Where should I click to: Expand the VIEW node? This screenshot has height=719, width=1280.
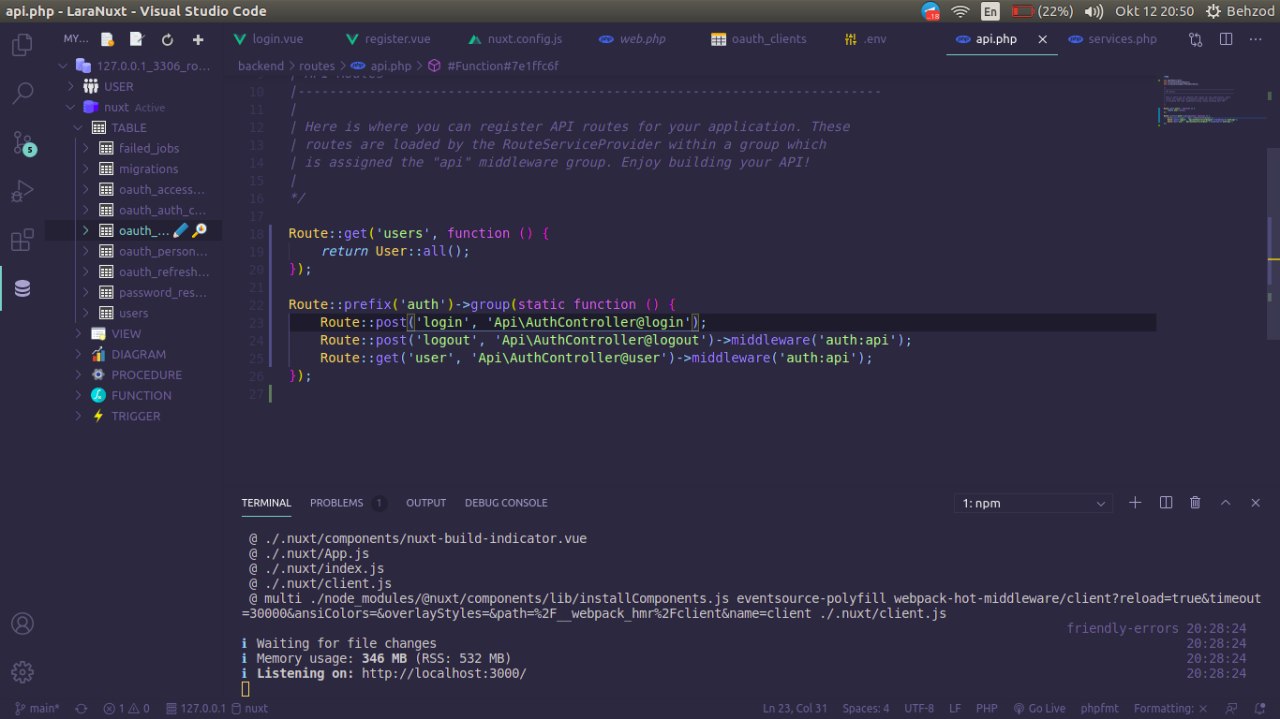(x=78, y=334)
